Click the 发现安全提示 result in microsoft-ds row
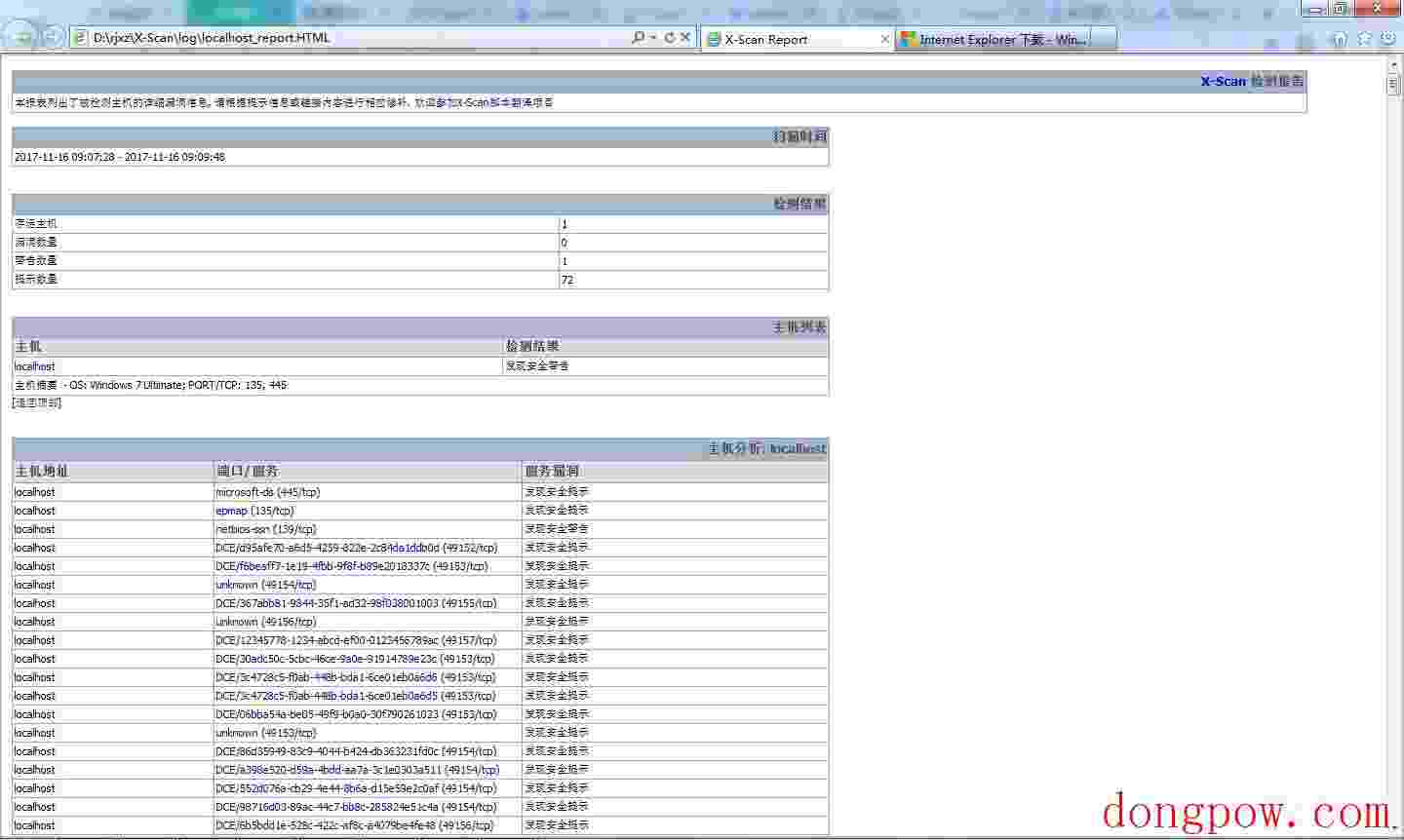 (x=557, y=492)
